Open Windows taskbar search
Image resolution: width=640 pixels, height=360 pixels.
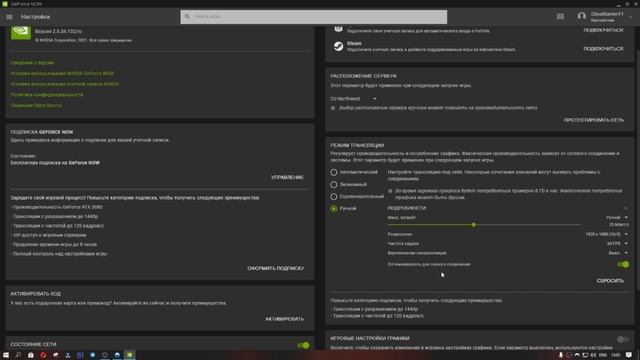18,355
